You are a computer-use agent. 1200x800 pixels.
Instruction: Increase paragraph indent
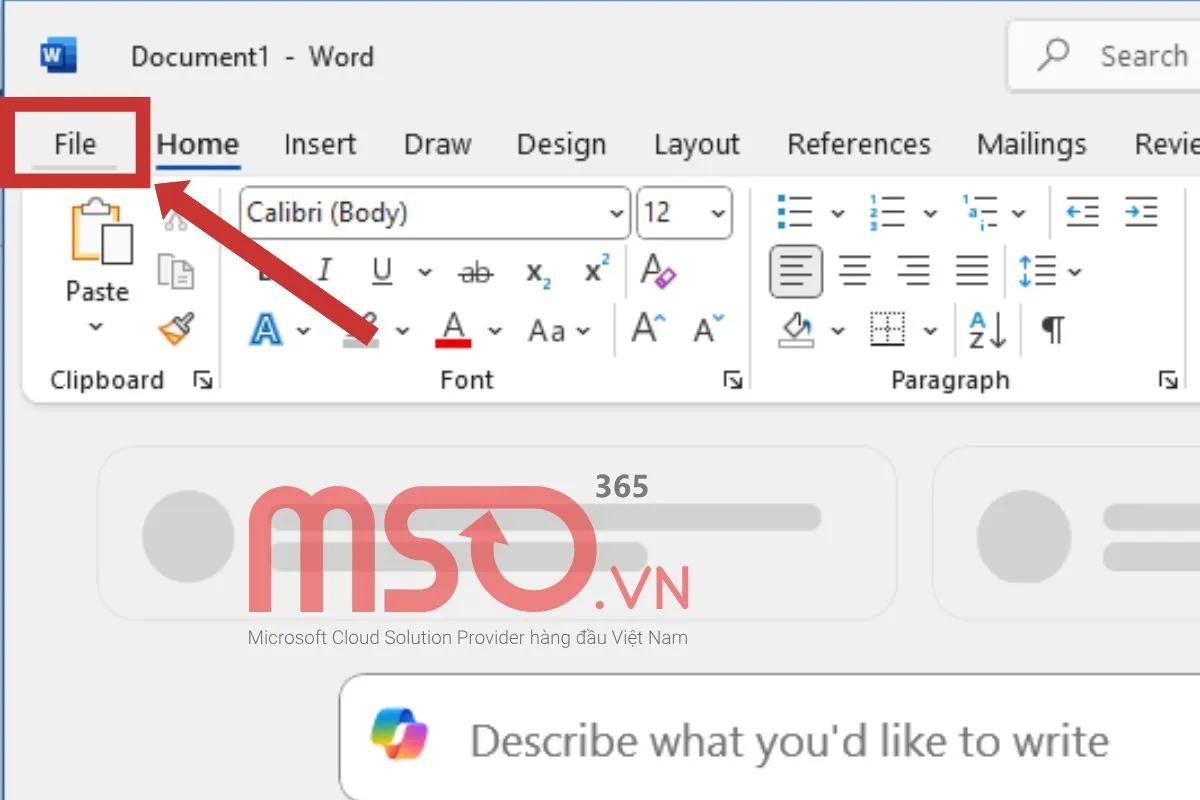(1141, 212)
